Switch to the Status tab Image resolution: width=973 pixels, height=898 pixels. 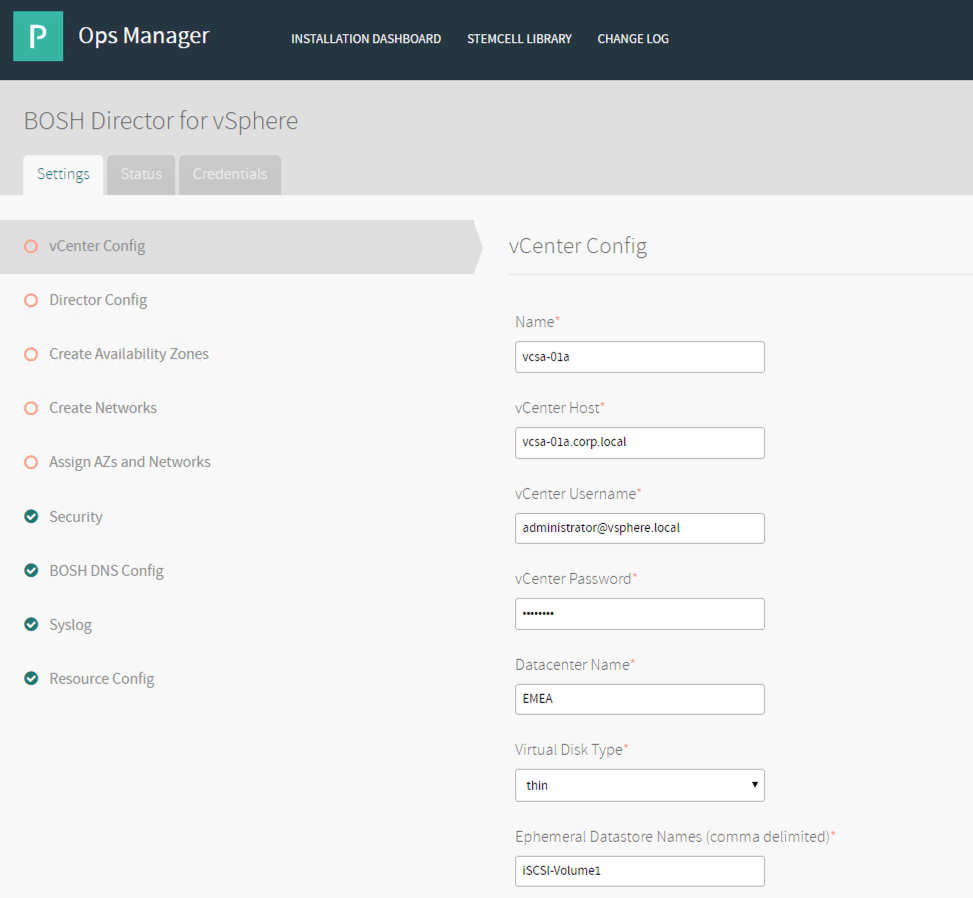[x=141, y=174]
